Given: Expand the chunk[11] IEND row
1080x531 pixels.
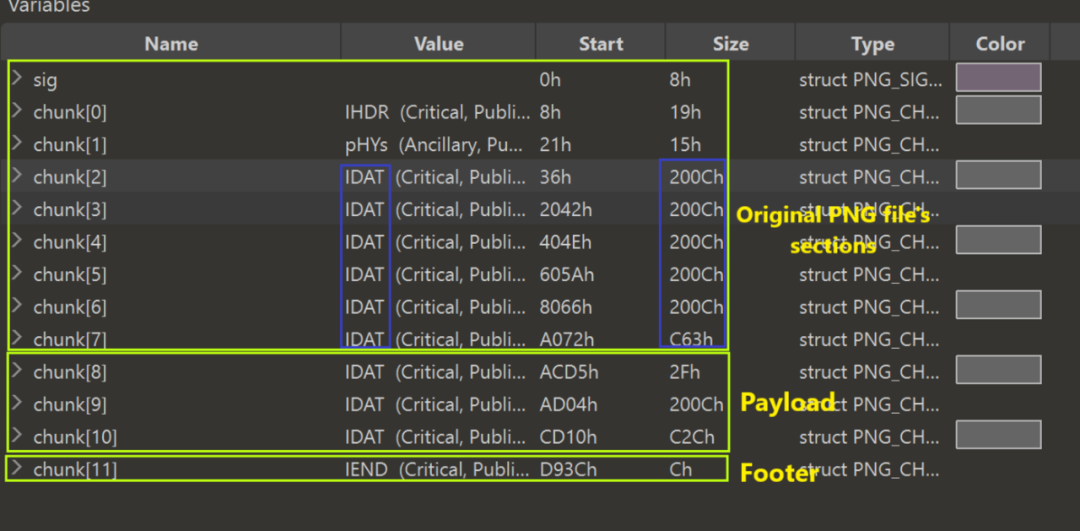Looking at the screenshot, I should tap(18, 468).
